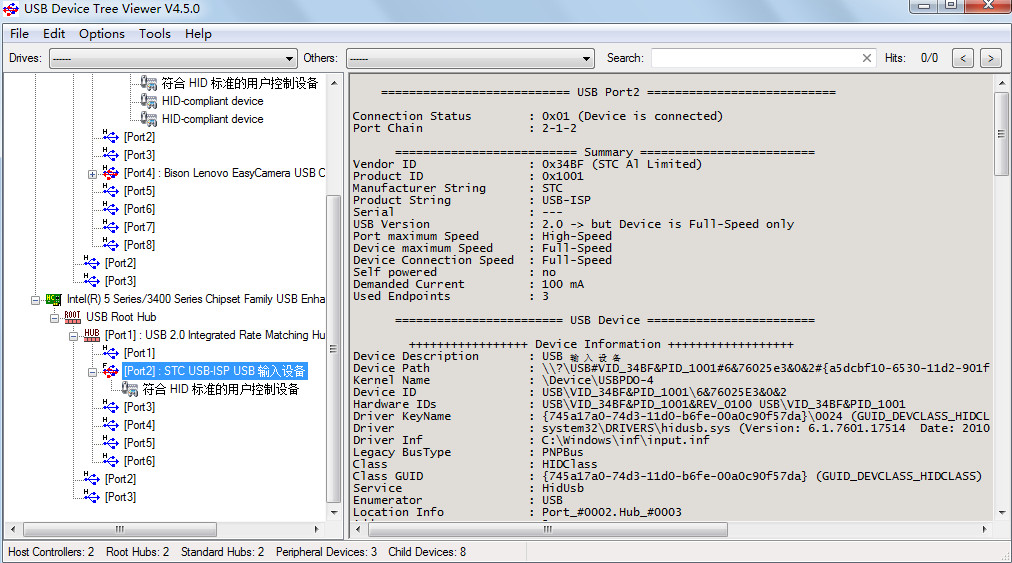
Task: Click Peripheral Devices: 3 status entry
Action: (x=326, y=552)
